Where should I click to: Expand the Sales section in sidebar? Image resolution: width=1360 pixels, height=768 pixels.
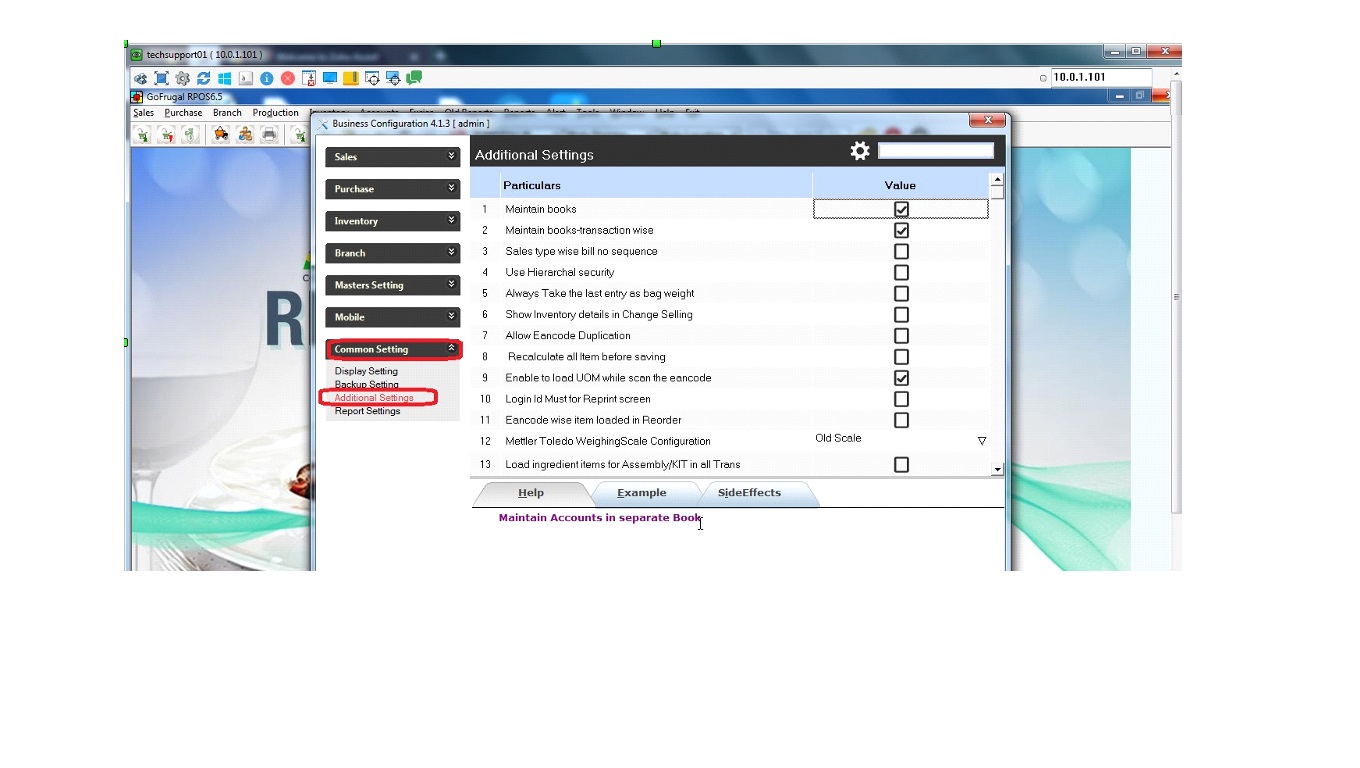(393, 157)
